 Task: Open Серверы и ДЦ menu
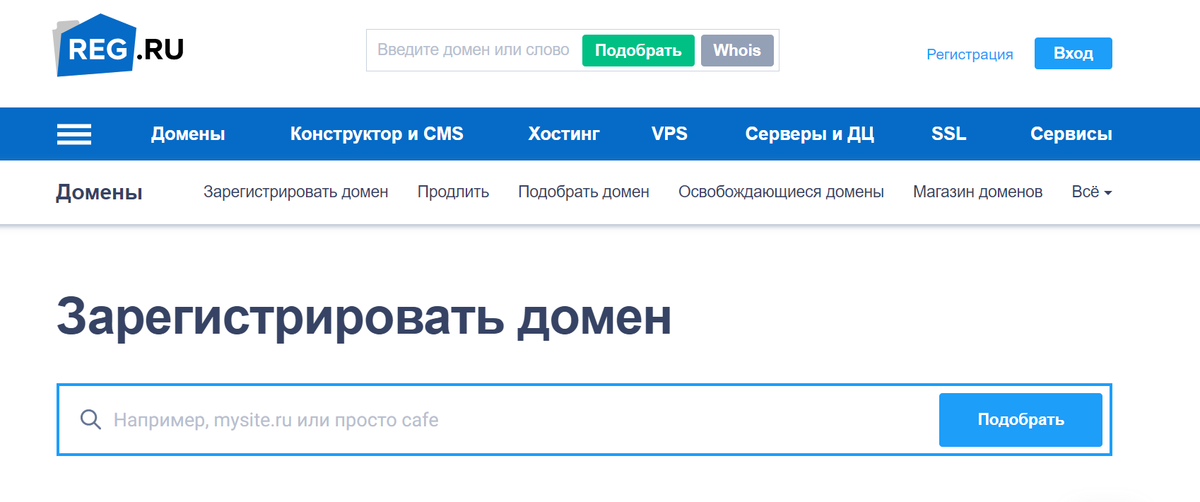[810, 134]
